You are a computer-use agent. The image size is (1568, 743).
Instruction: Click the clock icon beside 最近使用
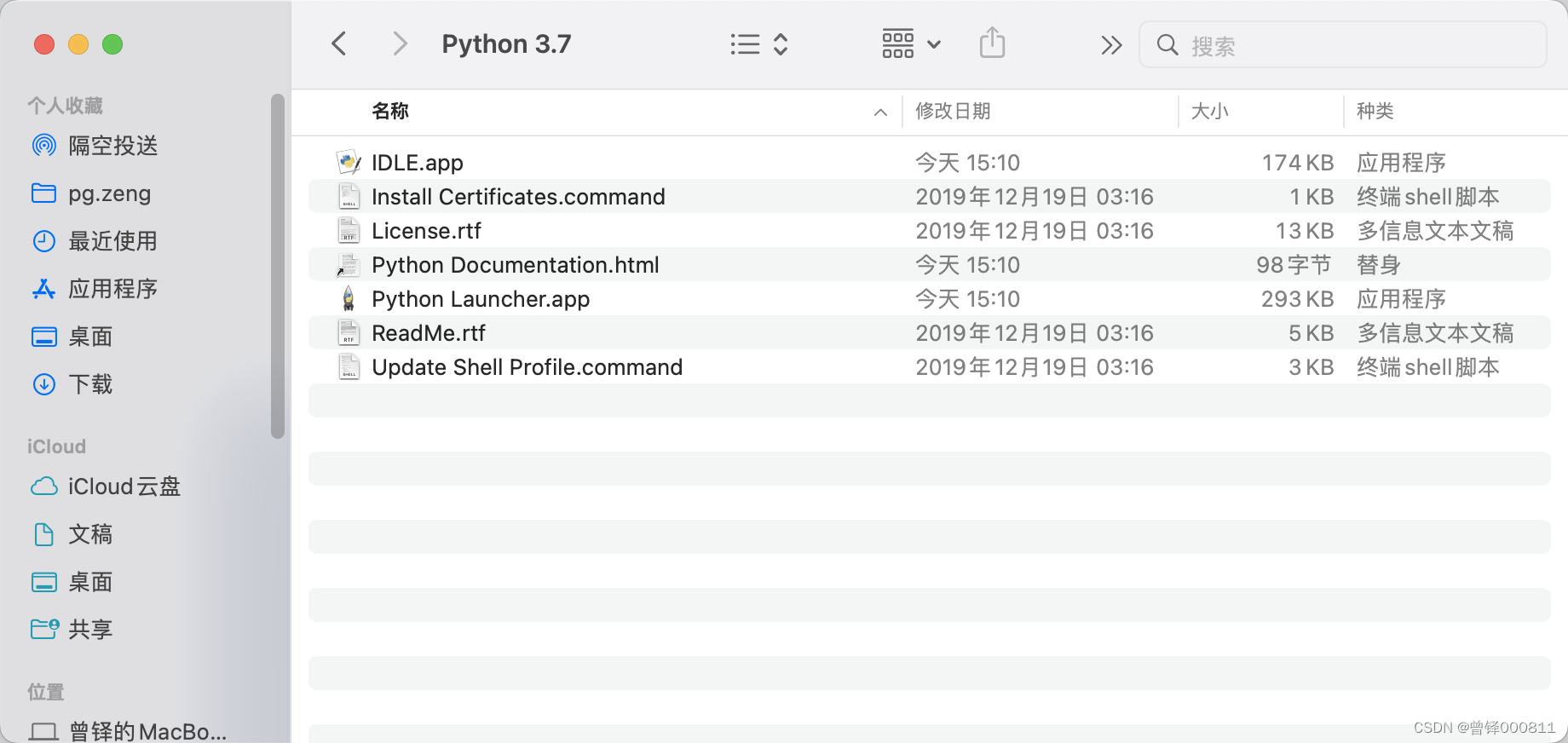tap(44, 241)
